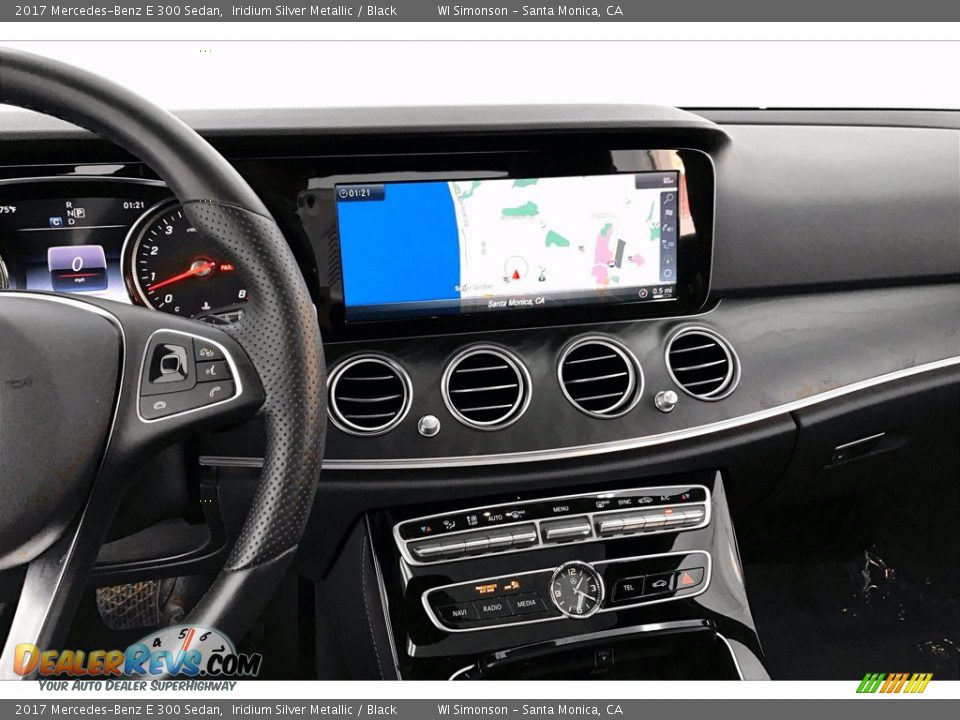Tap the voice control icon on the steering wheel
The width and height of the screenshot is (960, 720).
pyautogui.click(x=211, y=370)
